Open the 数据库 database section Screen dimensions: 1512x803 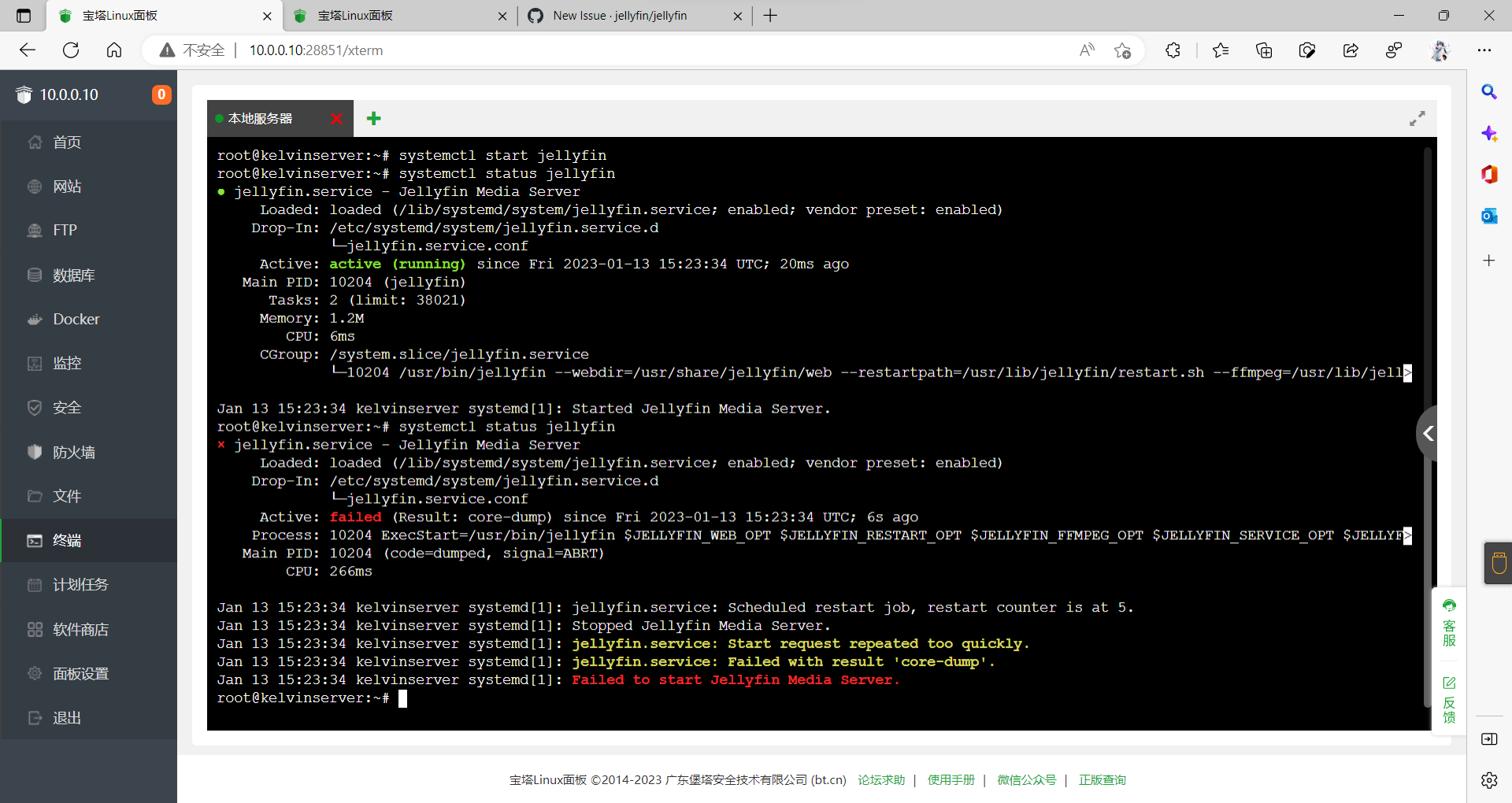[73, 275]
